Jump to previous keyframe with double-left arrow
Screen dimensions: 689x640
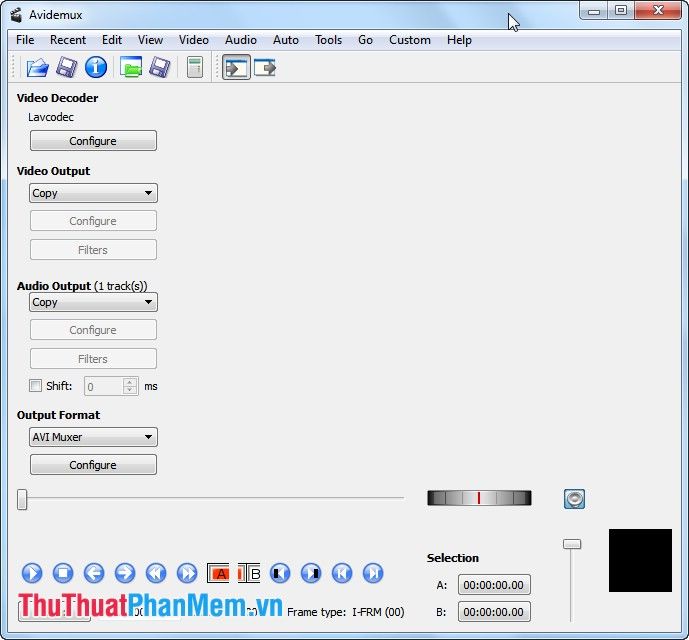(x=156, y=573)
